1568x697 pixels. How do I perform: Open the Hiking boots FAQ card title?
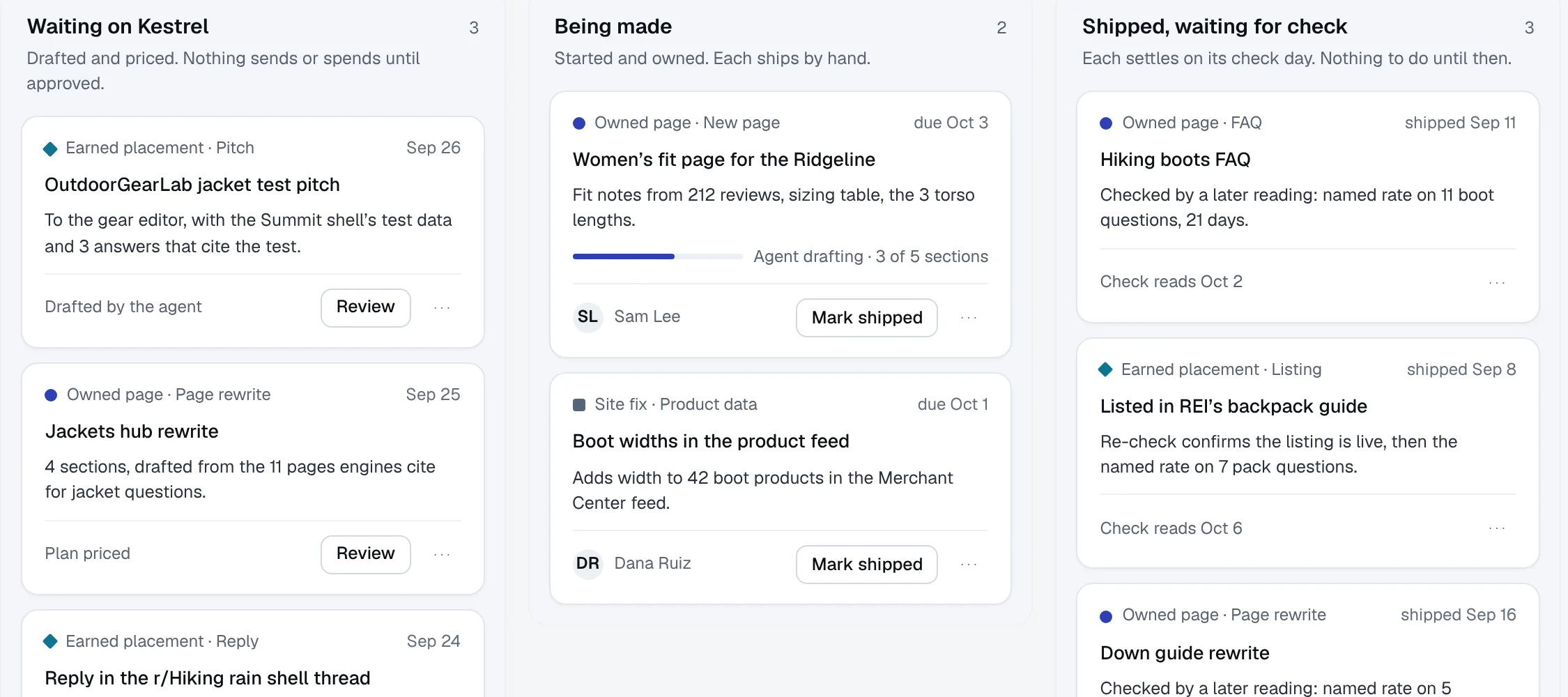(1176, 160)
